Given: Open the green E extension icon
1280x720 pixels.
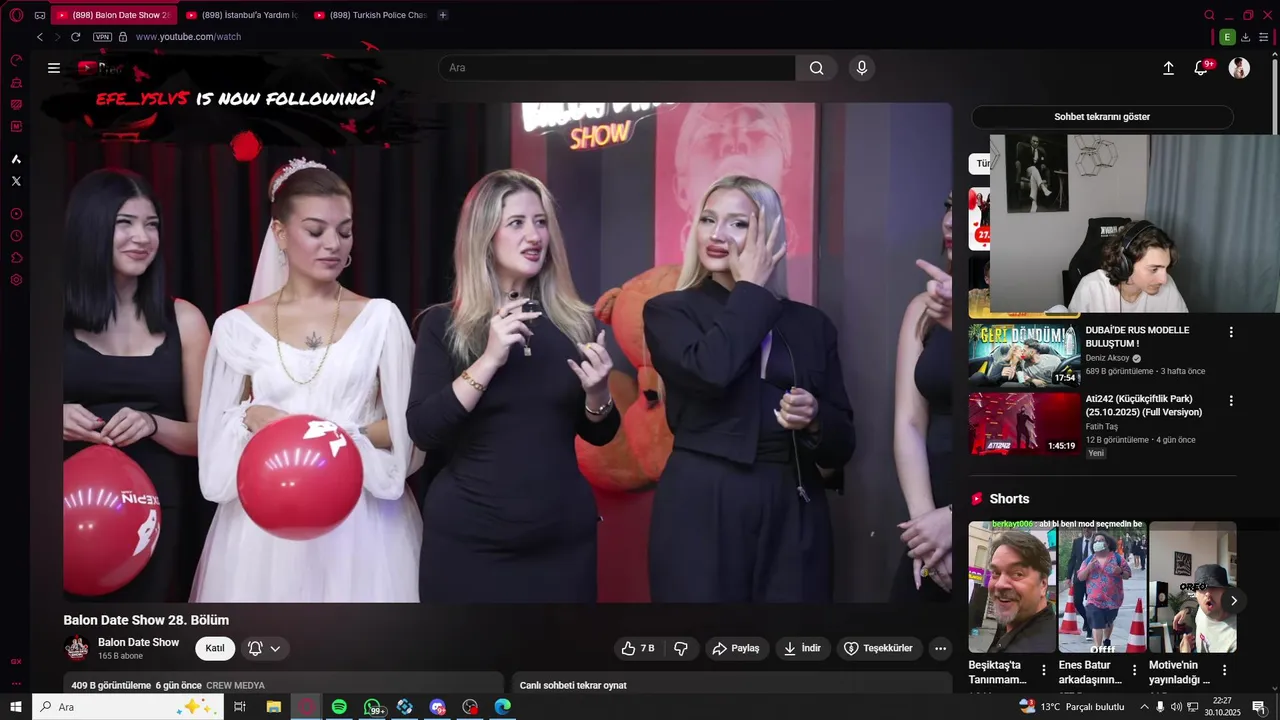Looking at the screenshot, I should [x=1227, y=37].
